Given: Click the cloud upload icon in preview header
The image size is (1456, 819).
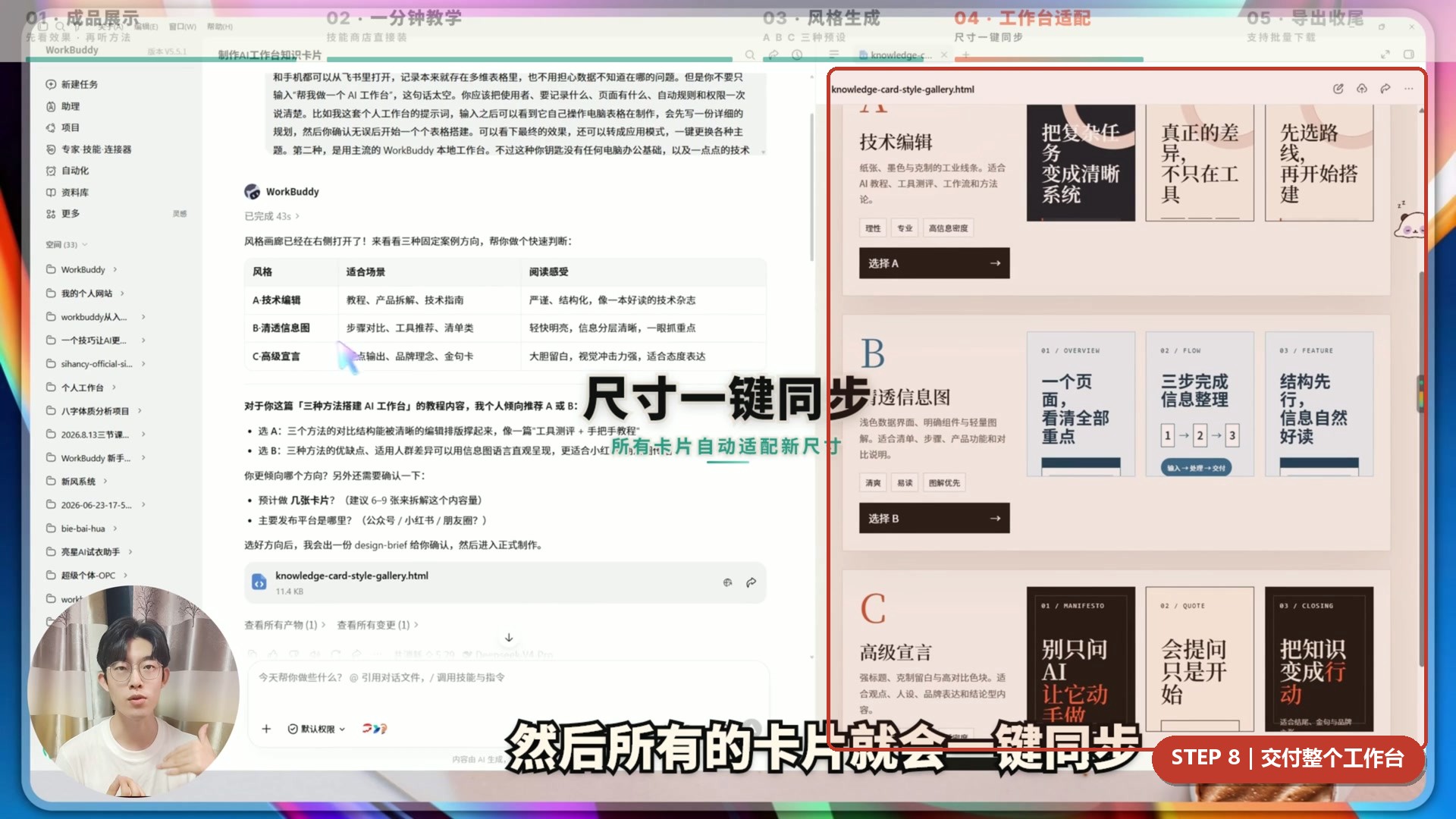Looking at the screenshot, I should click(1362, 89).
